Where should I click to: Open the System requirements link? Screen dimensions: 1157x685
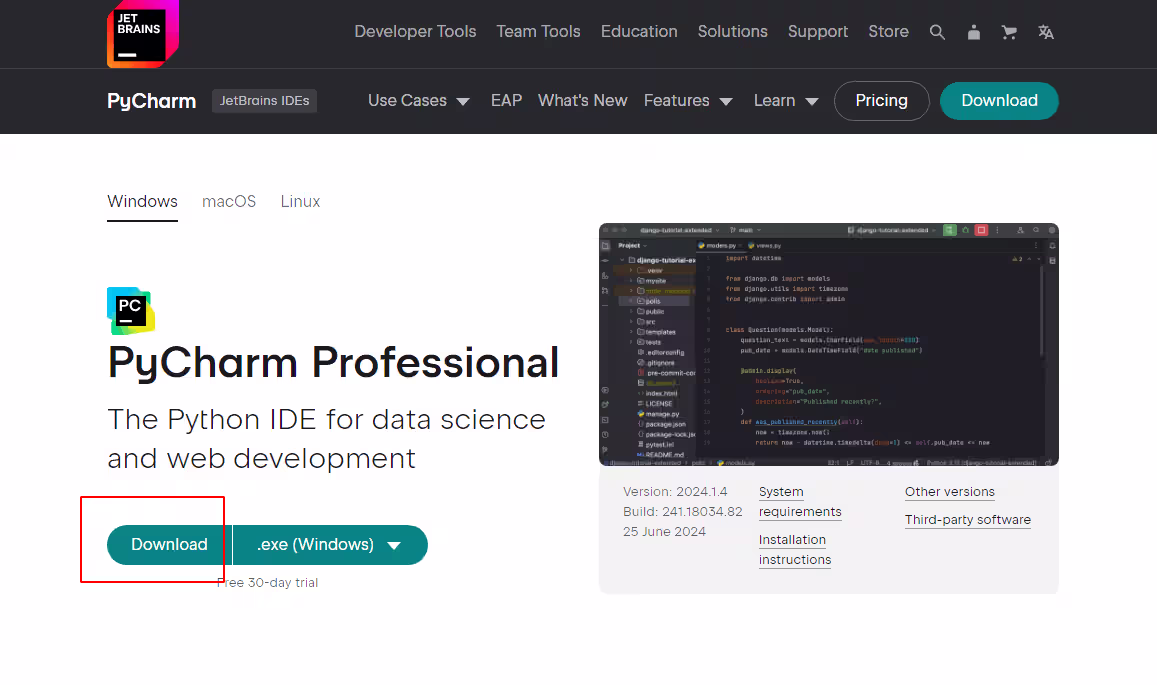(x=799, y=502)
